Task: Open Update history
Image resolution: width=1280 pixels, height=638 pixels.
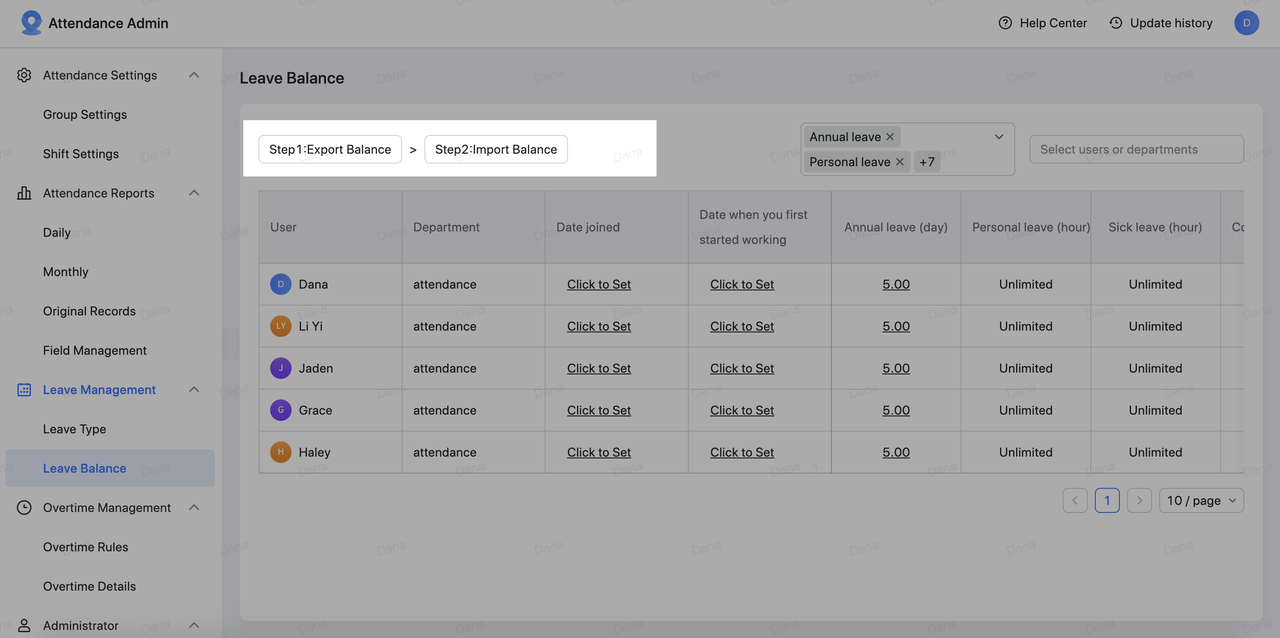Action: [1160, 23]
